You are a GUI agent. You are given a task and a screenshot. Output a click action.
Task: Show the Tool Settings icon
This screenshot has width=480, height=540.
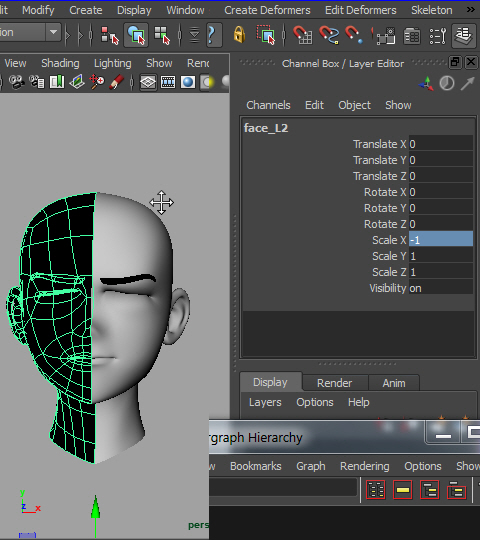438,36
